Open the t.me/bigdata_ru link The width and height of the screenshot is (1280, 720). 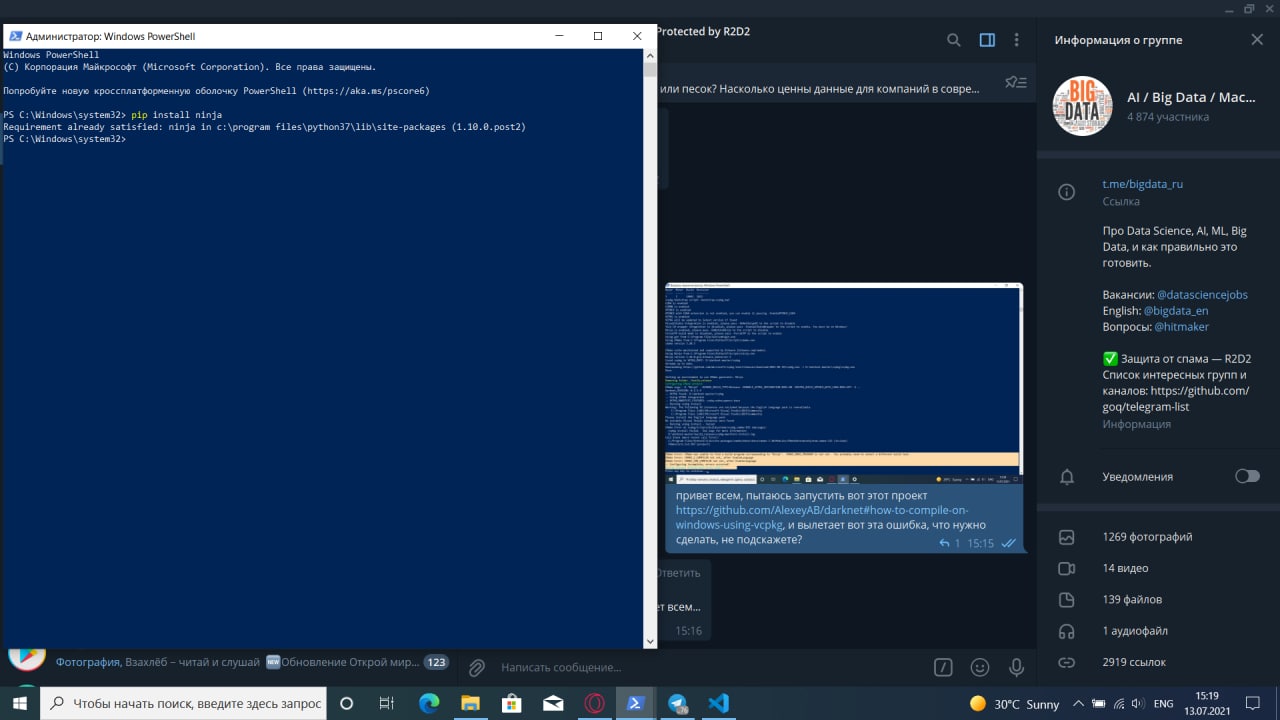(x=1143, y=184)
